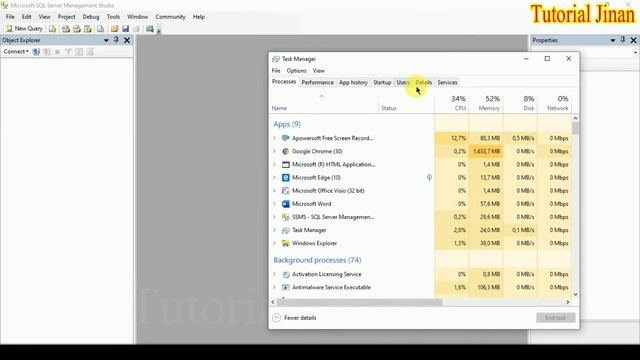The height and width of the screenshot is (360, 640).
Task: Click the Database Engine Query icon next to New Query
Action: tap(52, 29)
